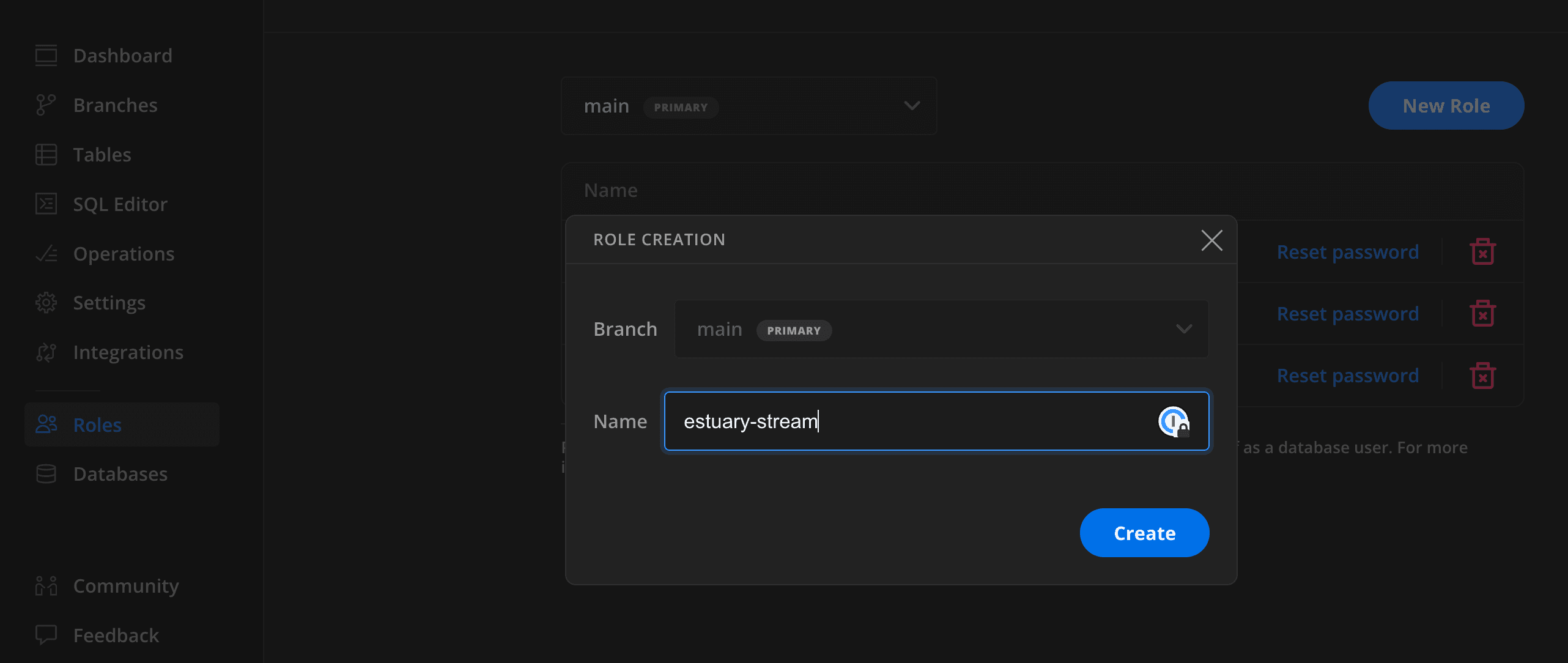Click the password manager icon in Name field
Screen dimensions: 1568x663
1173,421
